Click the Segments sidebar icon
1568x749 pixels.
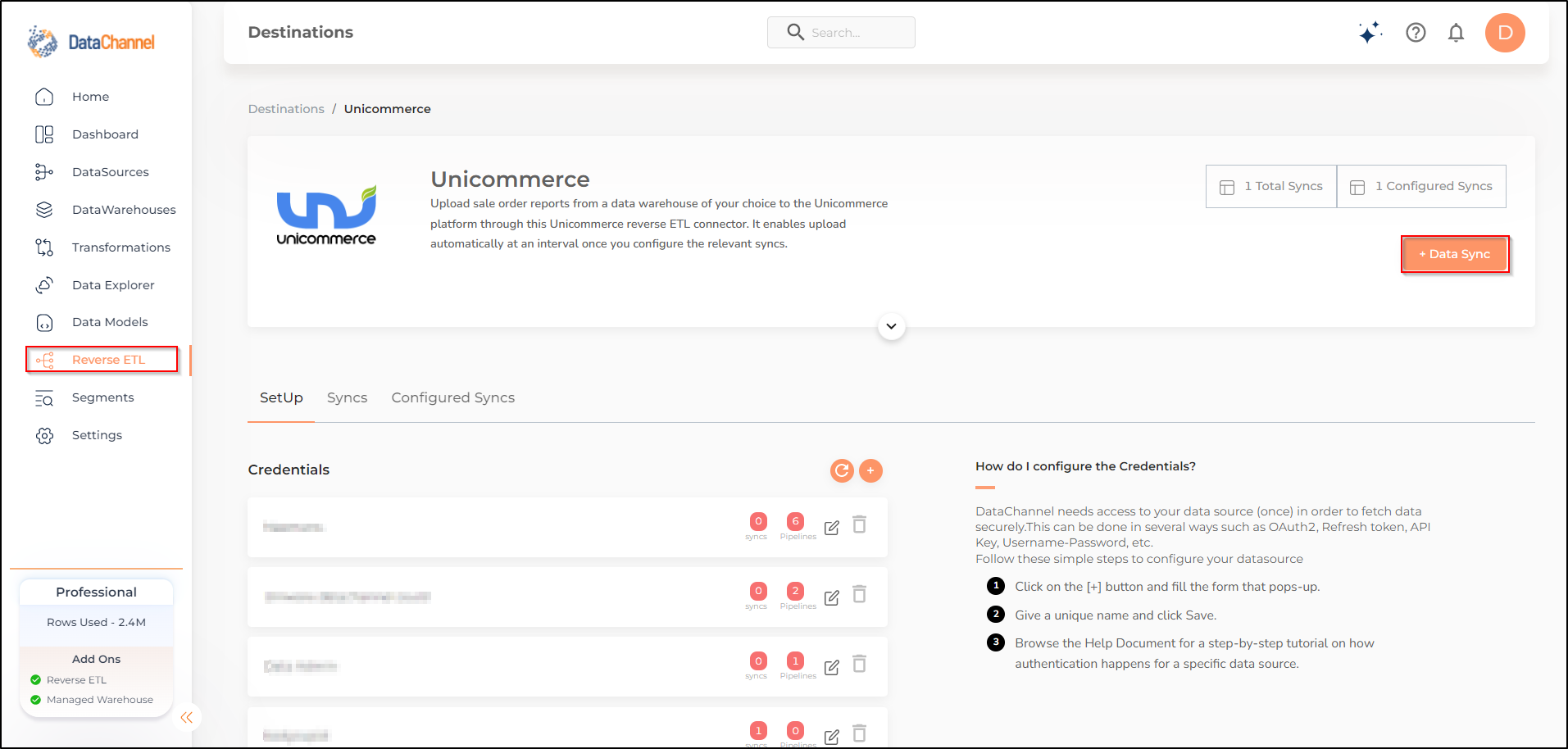pyautogui.click(x=44, y=397)
